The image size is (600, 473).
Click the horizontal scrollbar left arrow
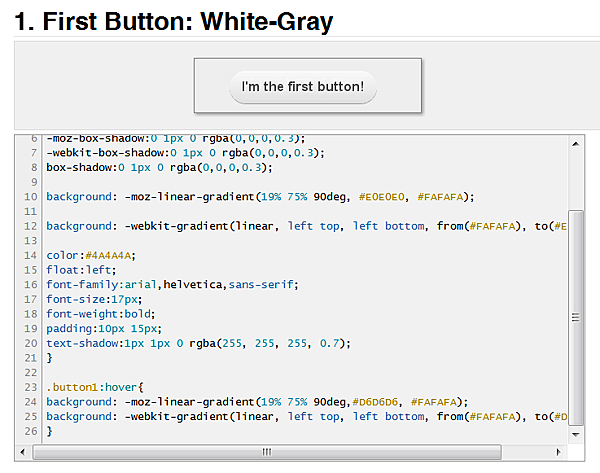click(x=23, y=452)
